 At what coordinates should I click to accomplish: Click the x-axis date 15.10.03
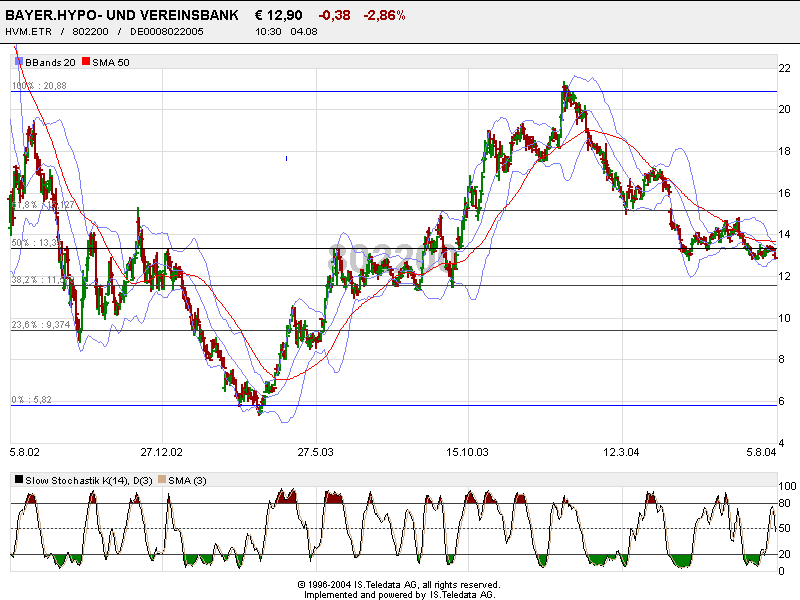click(467, 452)
